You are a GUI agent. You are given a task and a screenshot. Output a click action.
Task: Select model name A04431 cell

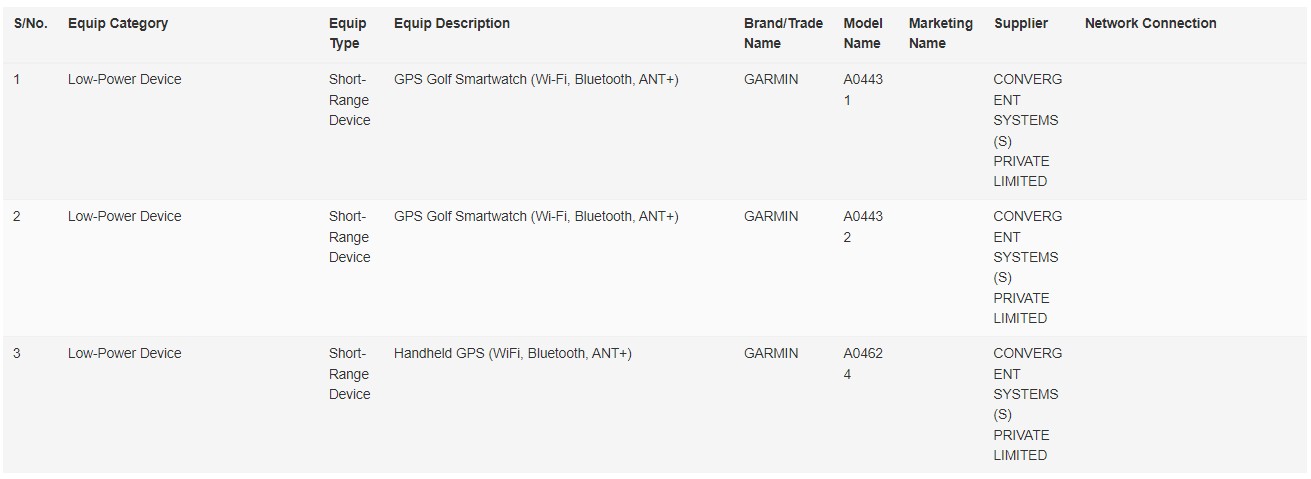tap(863, 89)
